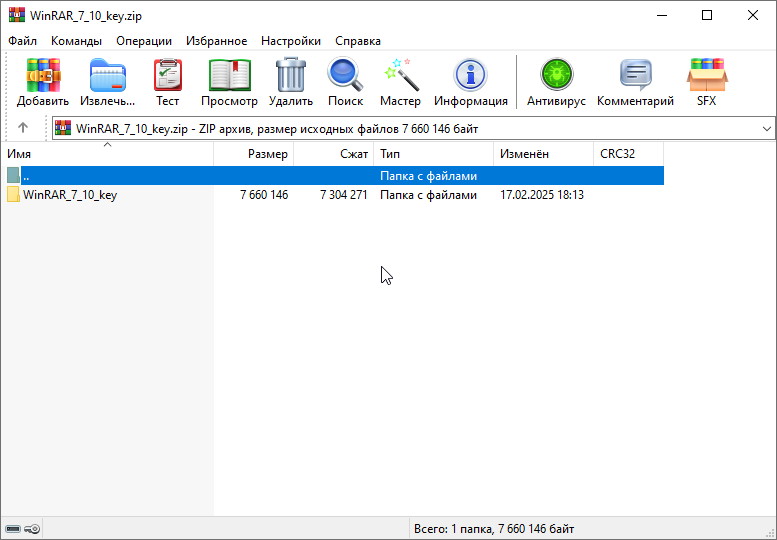
Task: Click the date 17.02.2025 18:13
Action: (x=542, y=195)
